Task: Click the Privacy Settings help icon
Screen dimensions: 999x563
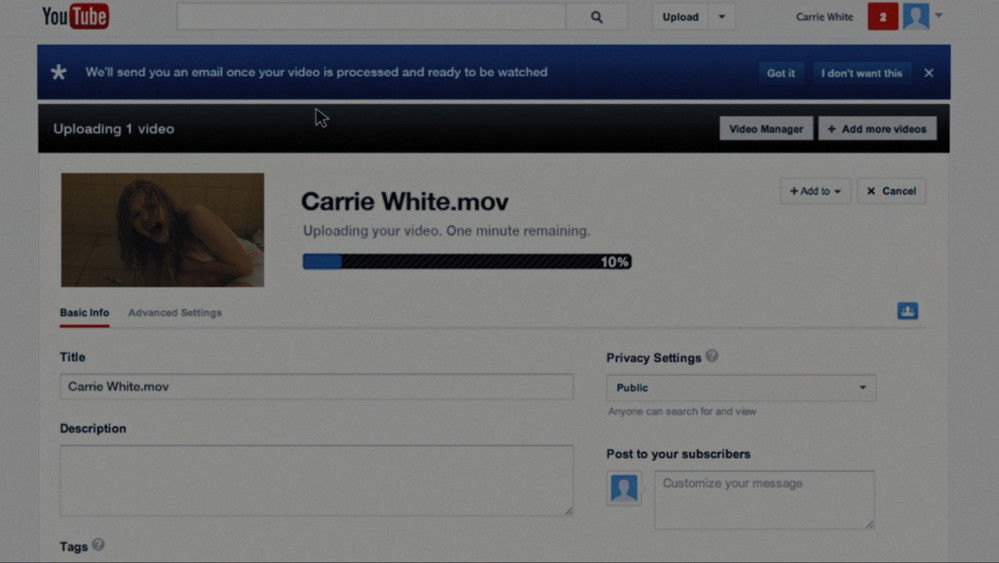Action: click(x=712, y=356)
